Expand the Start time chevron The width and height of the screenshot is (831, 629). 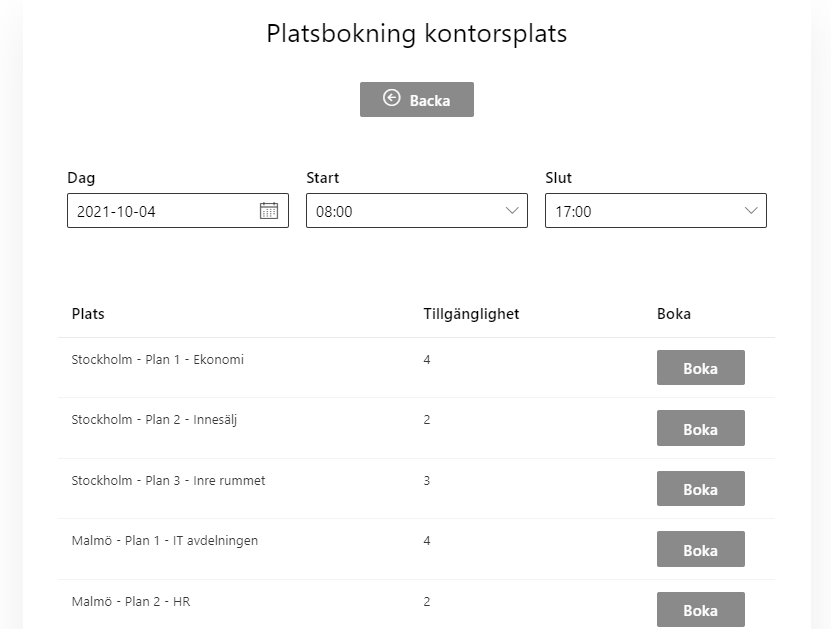click(512, 210)
